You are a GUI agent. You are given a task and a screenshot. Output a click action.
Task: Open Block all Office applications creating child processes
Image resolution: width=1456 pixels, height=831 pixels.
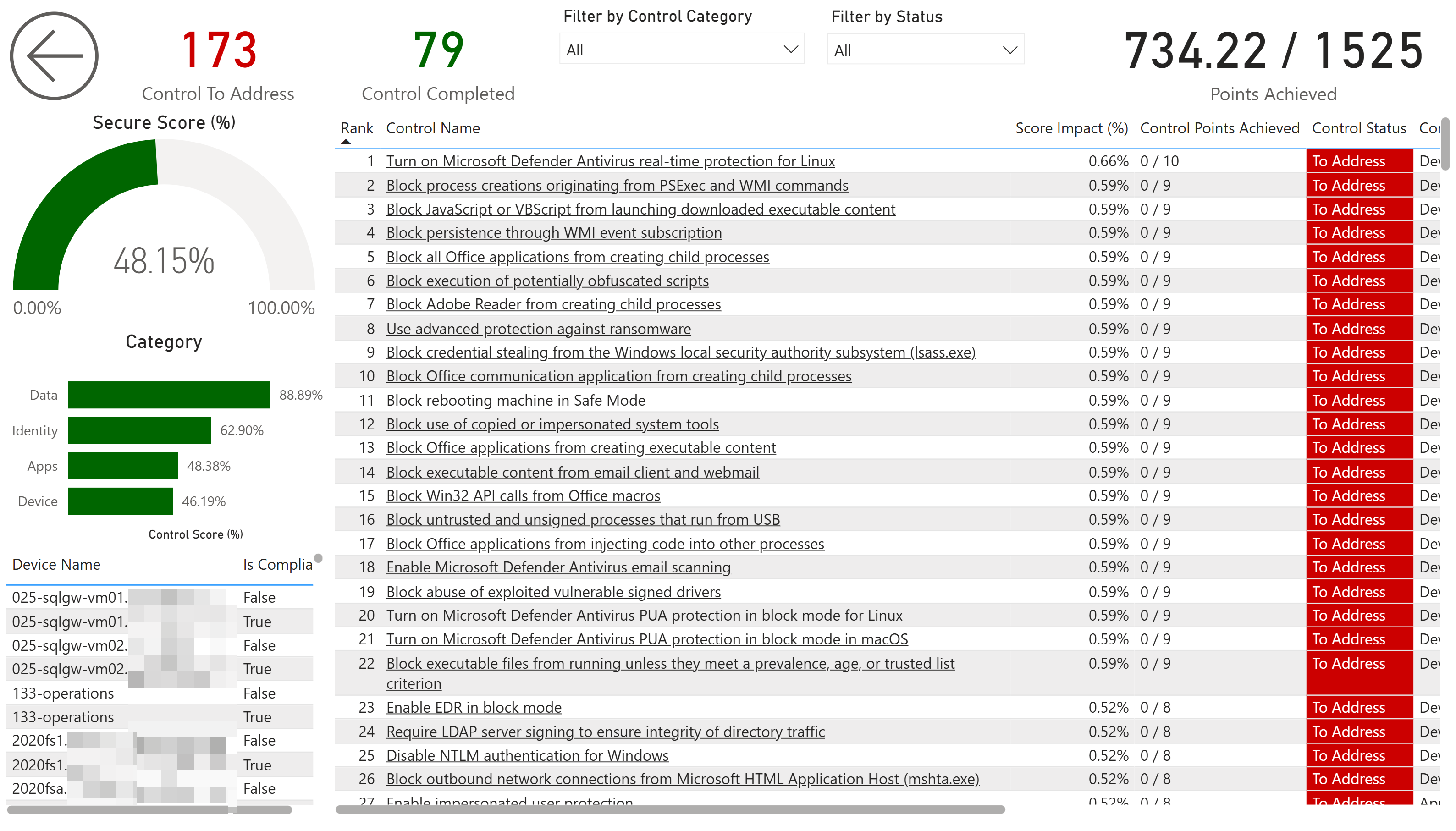pyautogui.click(x=578, y=258)
